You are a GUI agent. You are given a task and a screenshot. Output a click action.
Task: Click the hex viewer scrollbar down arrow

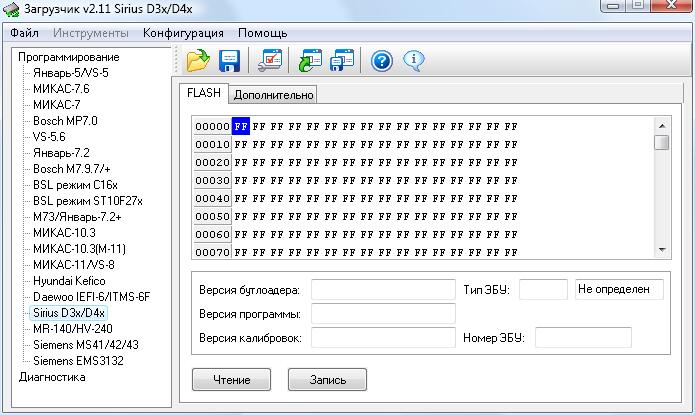point(661,249)
